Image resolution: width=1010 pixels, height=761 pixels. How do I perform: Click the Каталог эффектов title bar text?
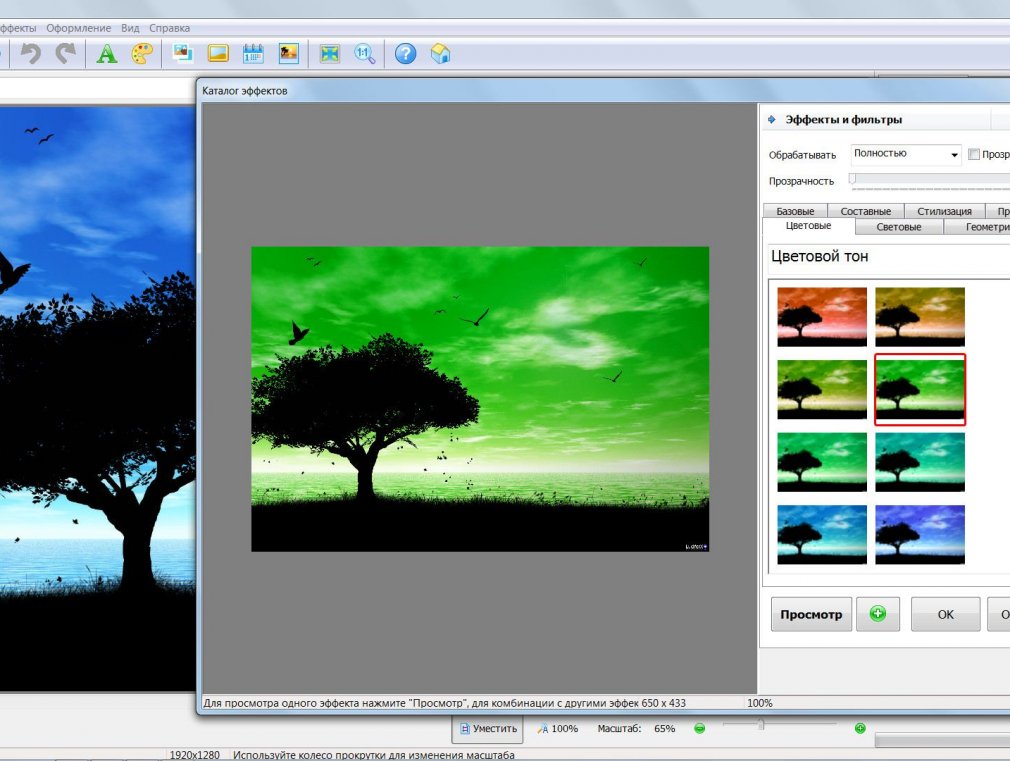click(245, 91)
